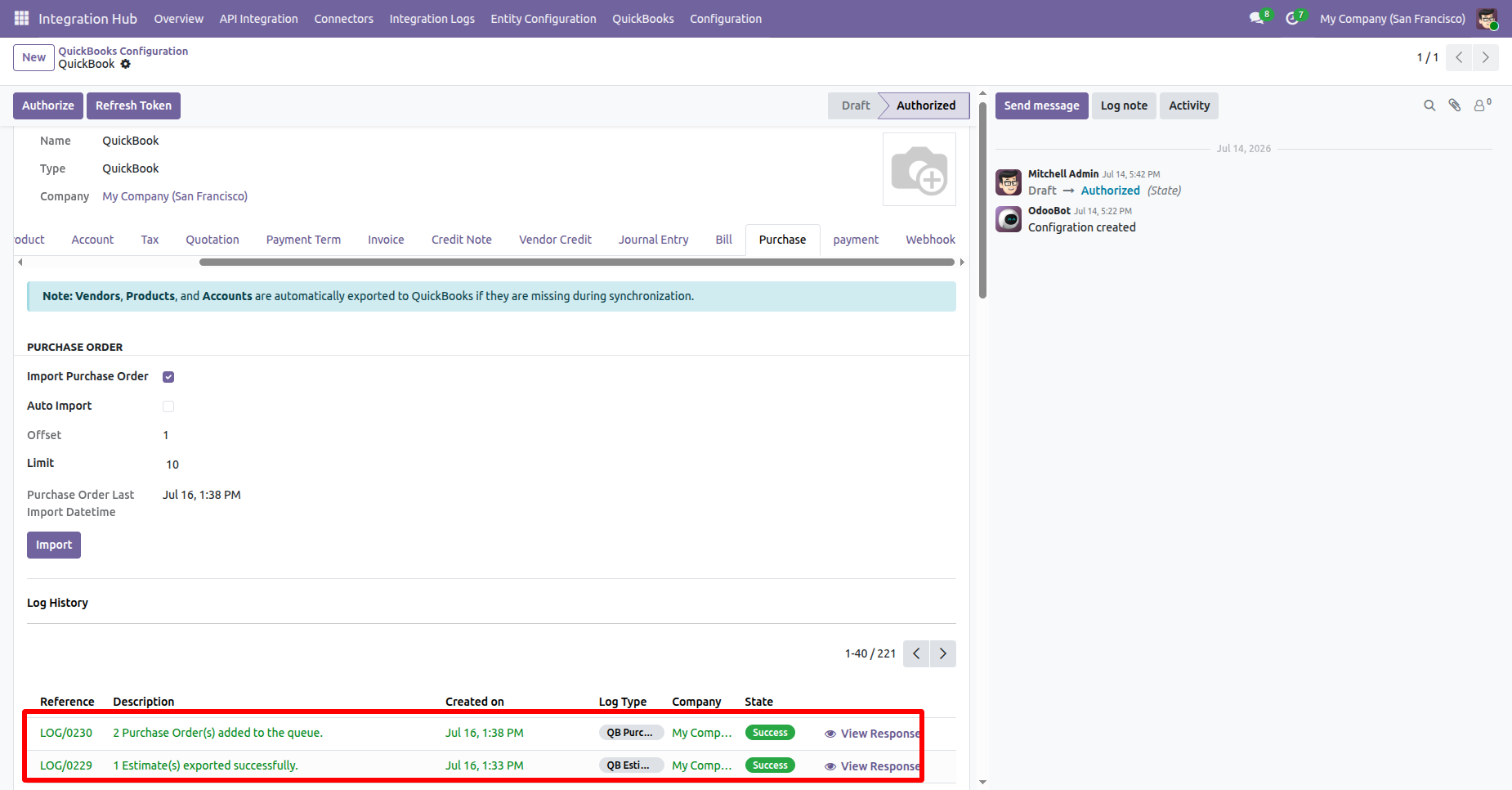This screenshot has height=790, width=1512.
Task: Click the New record button
Action: 34,57
